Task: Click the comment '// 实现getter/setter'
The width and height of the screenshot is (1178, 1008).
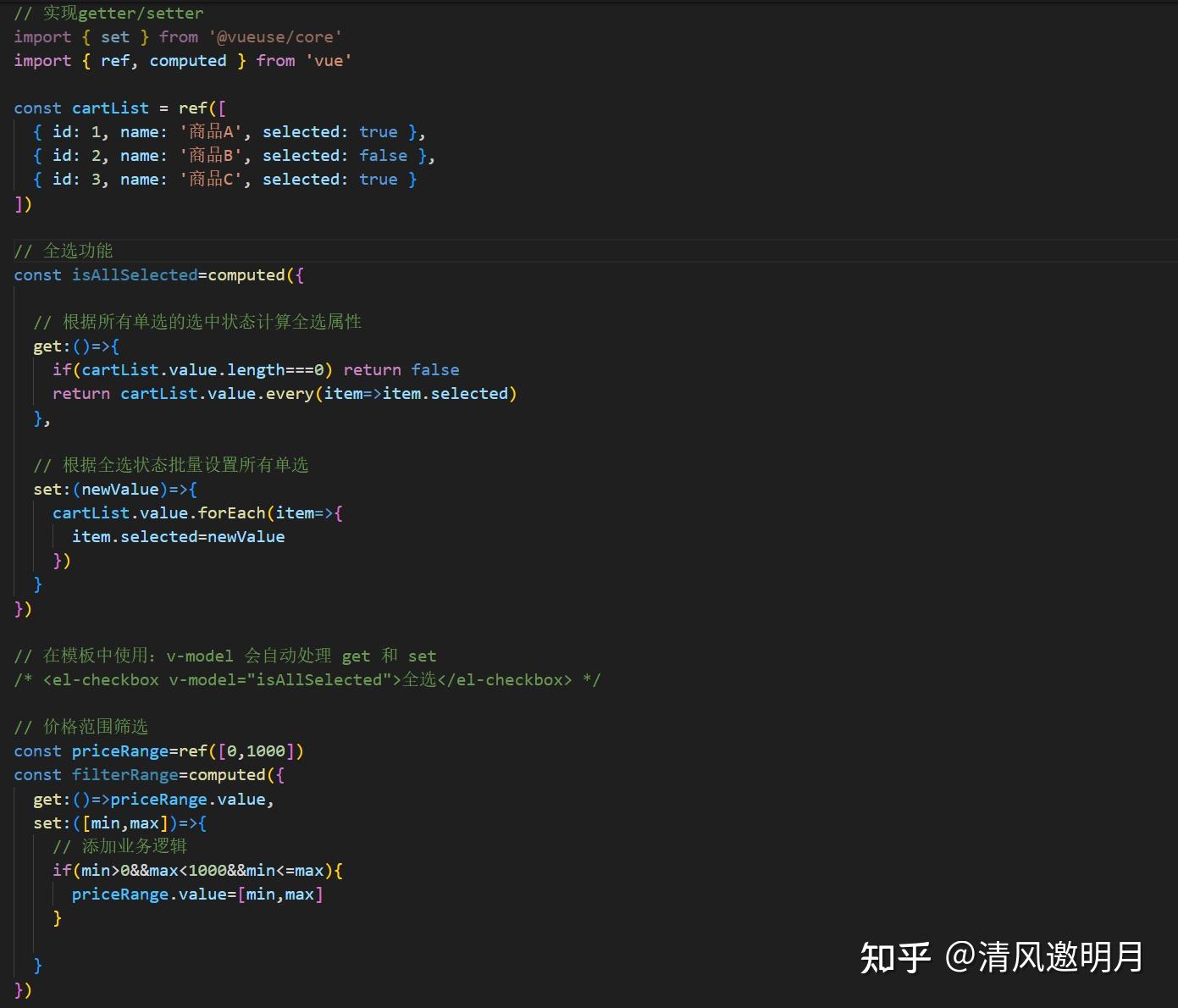Action: pos(108,13)
